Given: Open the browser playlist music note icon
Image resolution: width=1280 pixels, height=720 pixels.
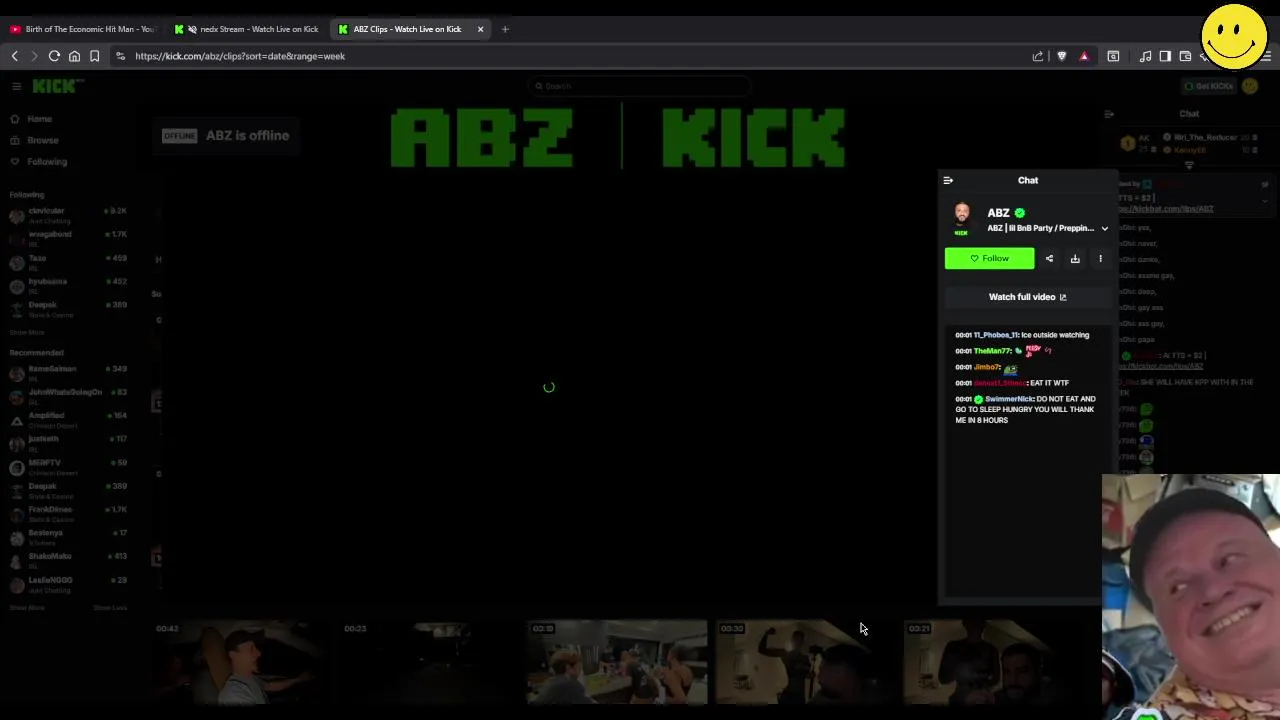Looking at the screenshot, I should (1146, 56).
